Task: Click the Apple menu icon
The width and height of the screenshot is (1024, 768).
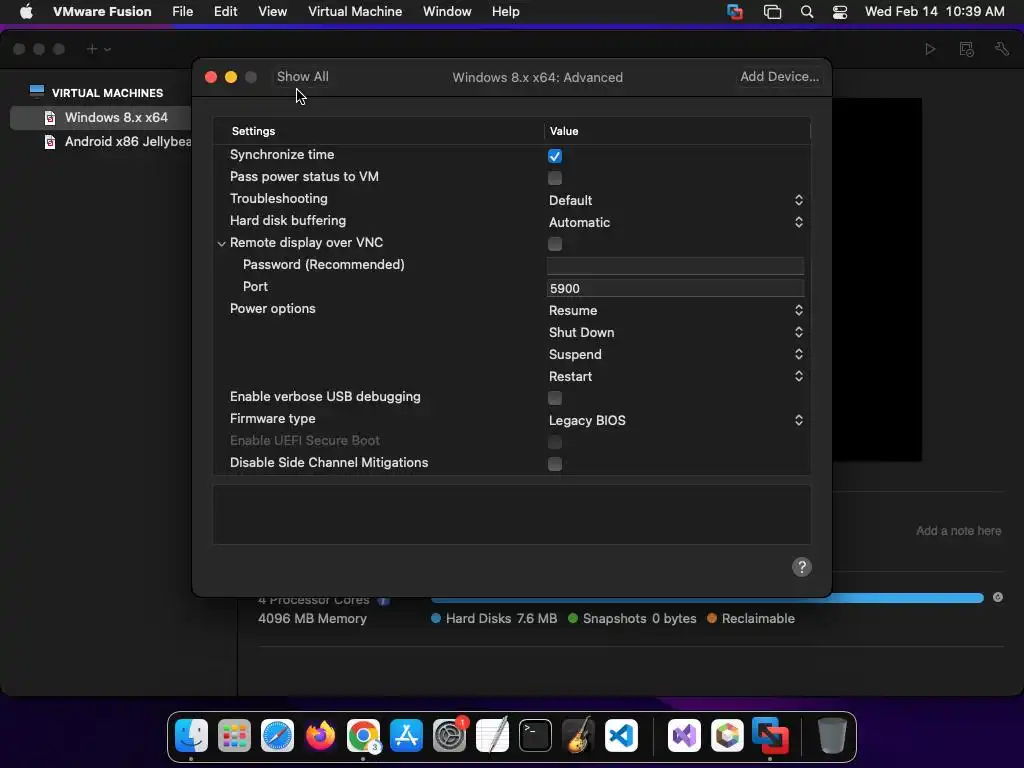Action: 26,12
